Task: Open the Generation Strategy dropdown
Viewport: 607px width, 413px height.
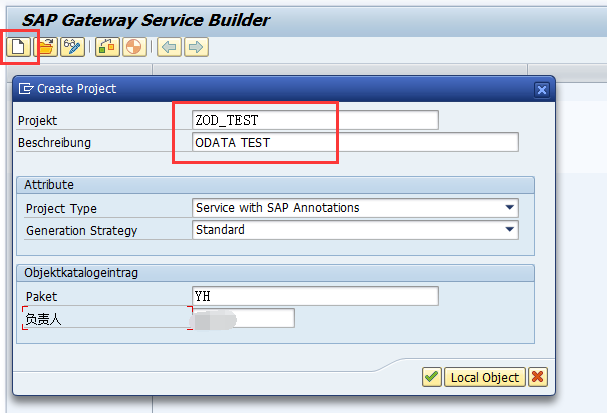Action: (x=511, y=230)
